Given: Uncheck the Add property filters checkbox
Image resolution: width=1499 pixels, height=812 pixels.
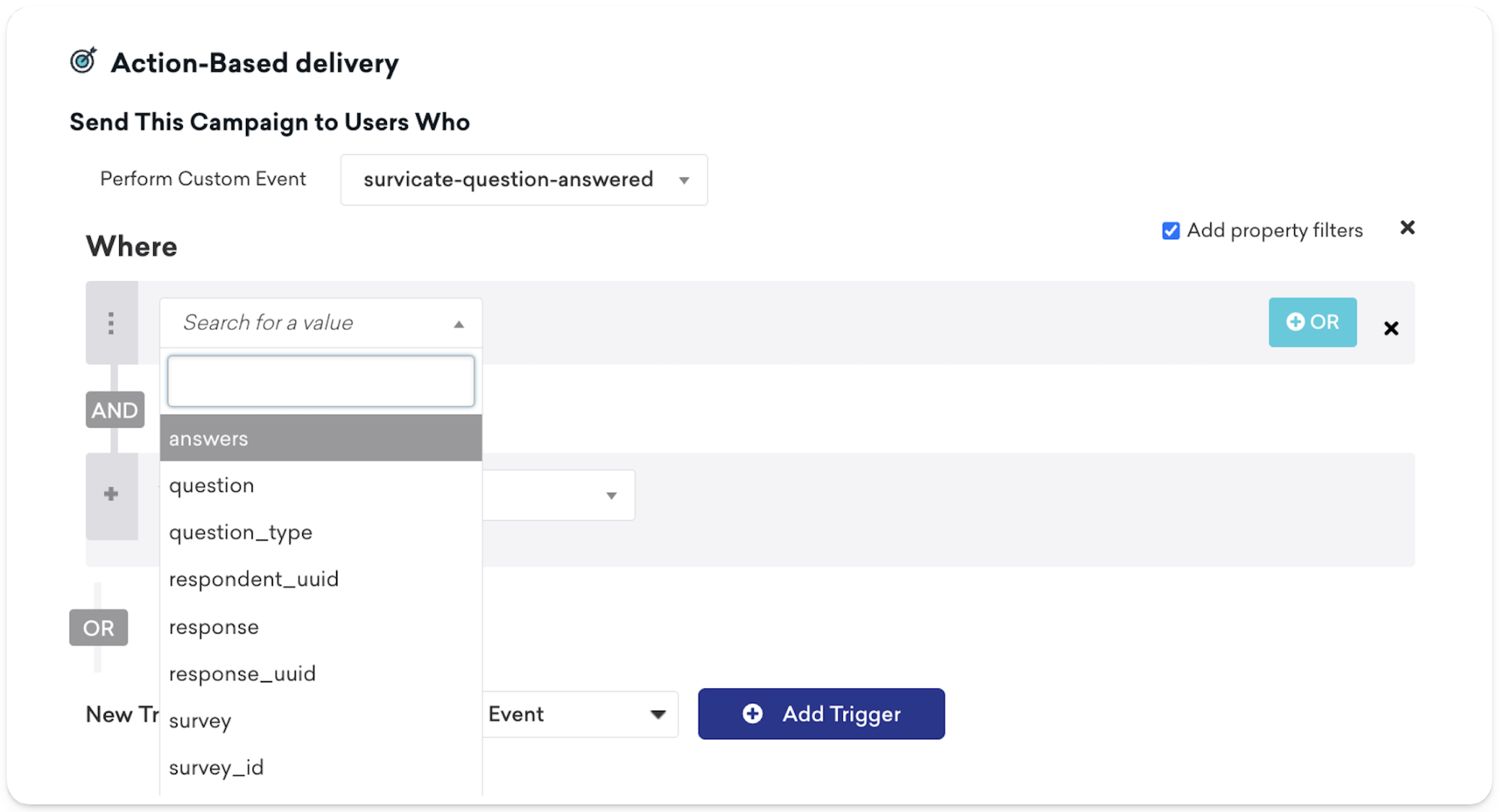Looking at the screenshot, I should 1170,230.
